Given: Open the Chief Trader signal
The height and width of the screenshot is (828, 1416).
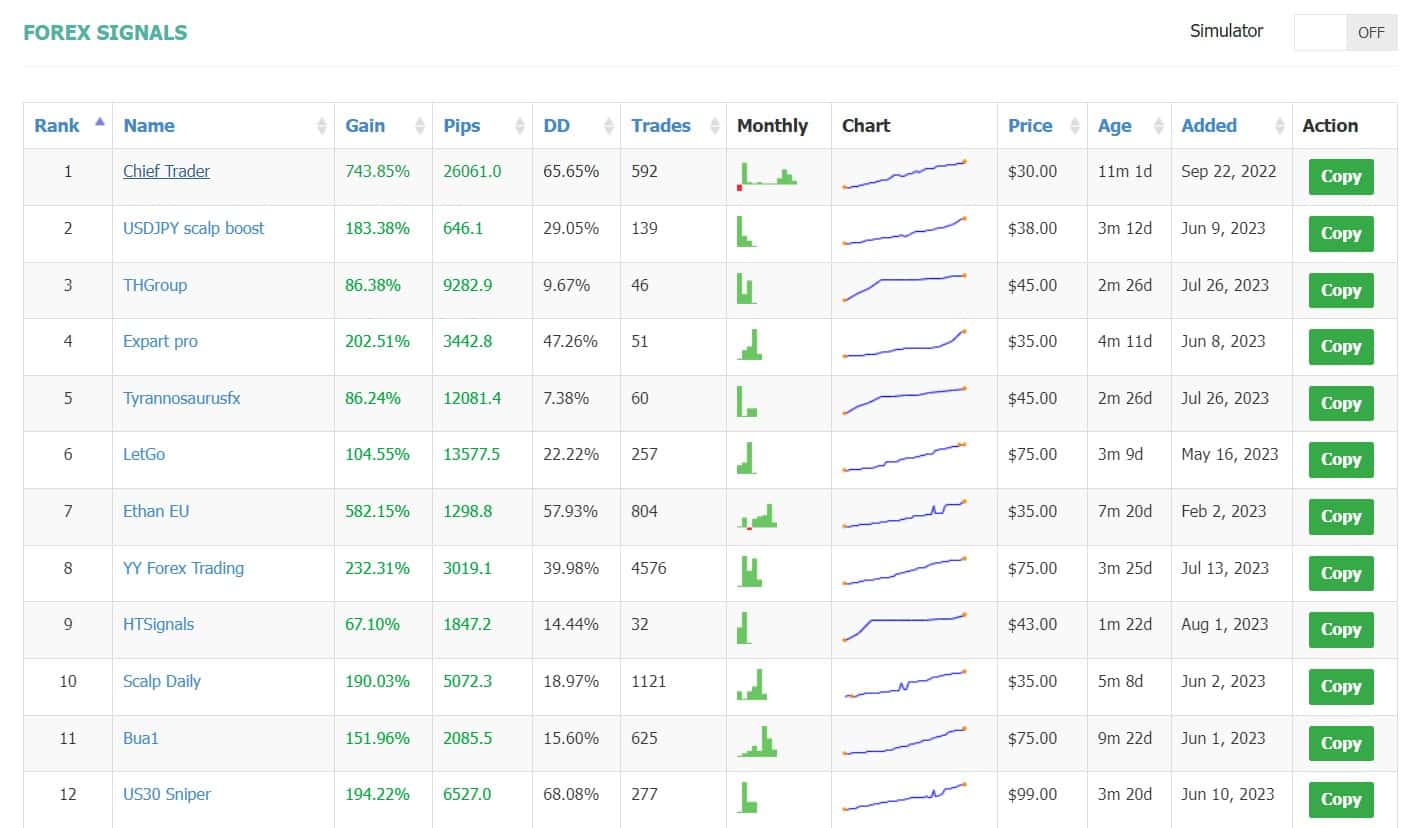Looking at the screenshot, I should (x=166, y=171).
